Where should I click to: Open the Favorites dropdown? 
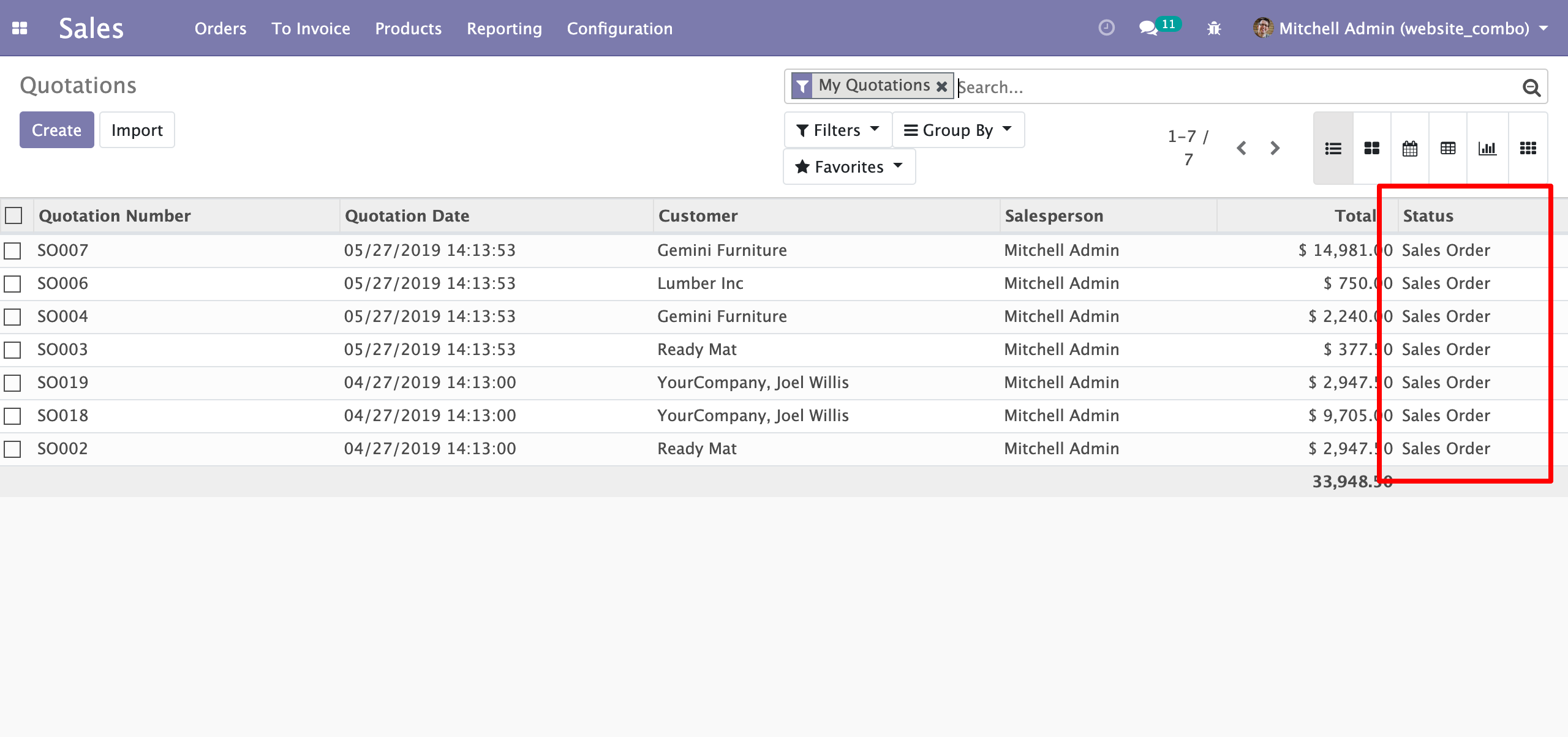tap(849, 166)
